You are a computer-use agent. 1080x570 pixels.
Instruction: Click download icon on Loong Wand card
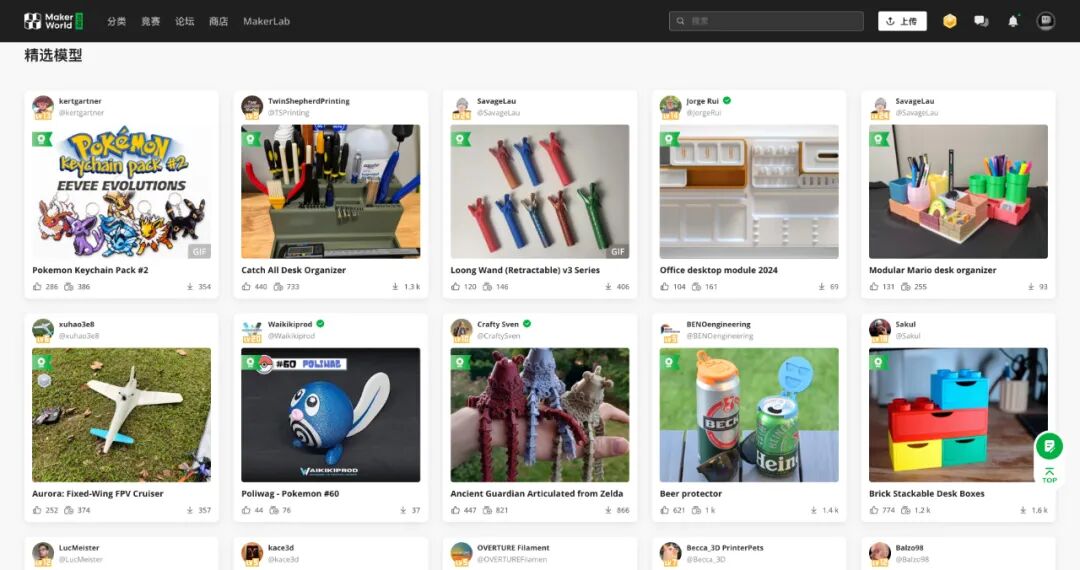pos(608,286)
